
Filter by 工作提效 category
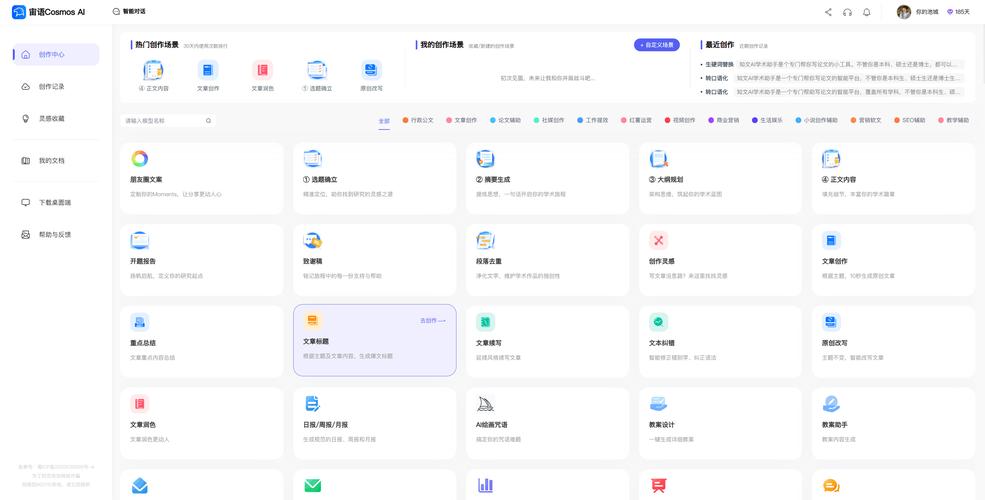point(592,120)
